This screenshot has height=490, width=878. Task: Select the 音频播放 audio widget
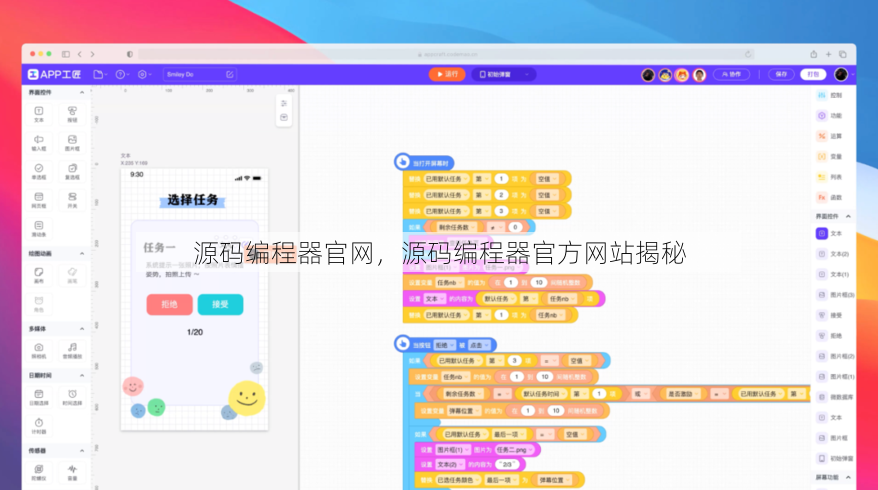click(72, 350)
